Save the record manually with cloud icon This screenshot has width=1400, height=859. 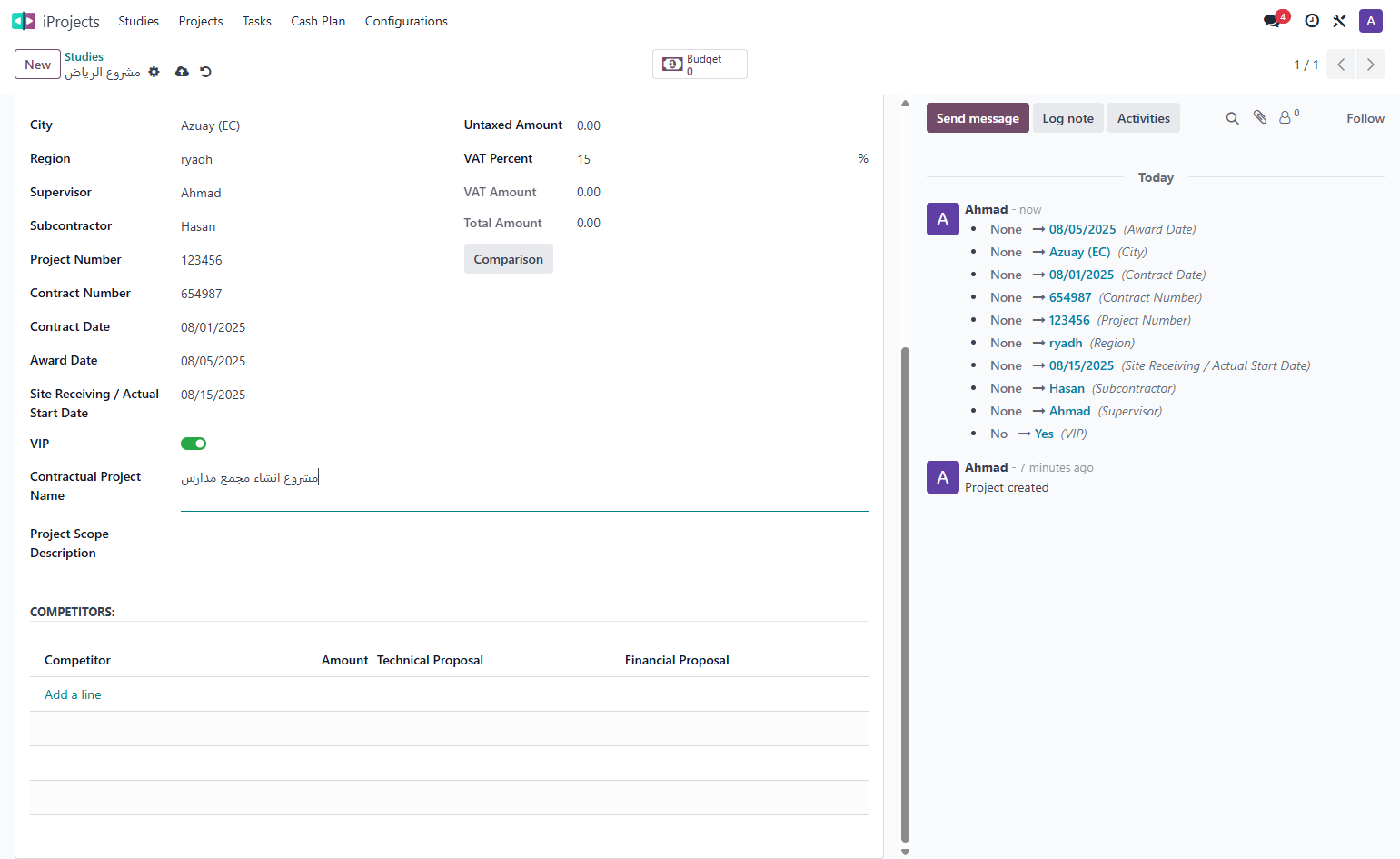point(182,72)
